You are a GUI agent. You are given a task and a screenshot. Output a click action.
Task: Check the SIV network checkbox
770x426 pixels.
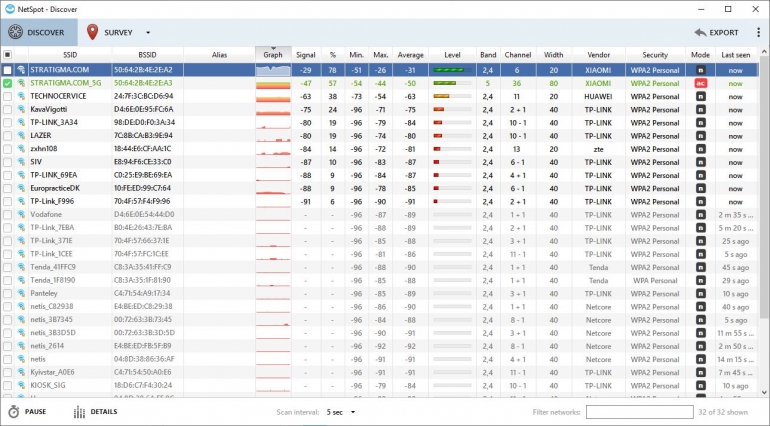(7, 162)
